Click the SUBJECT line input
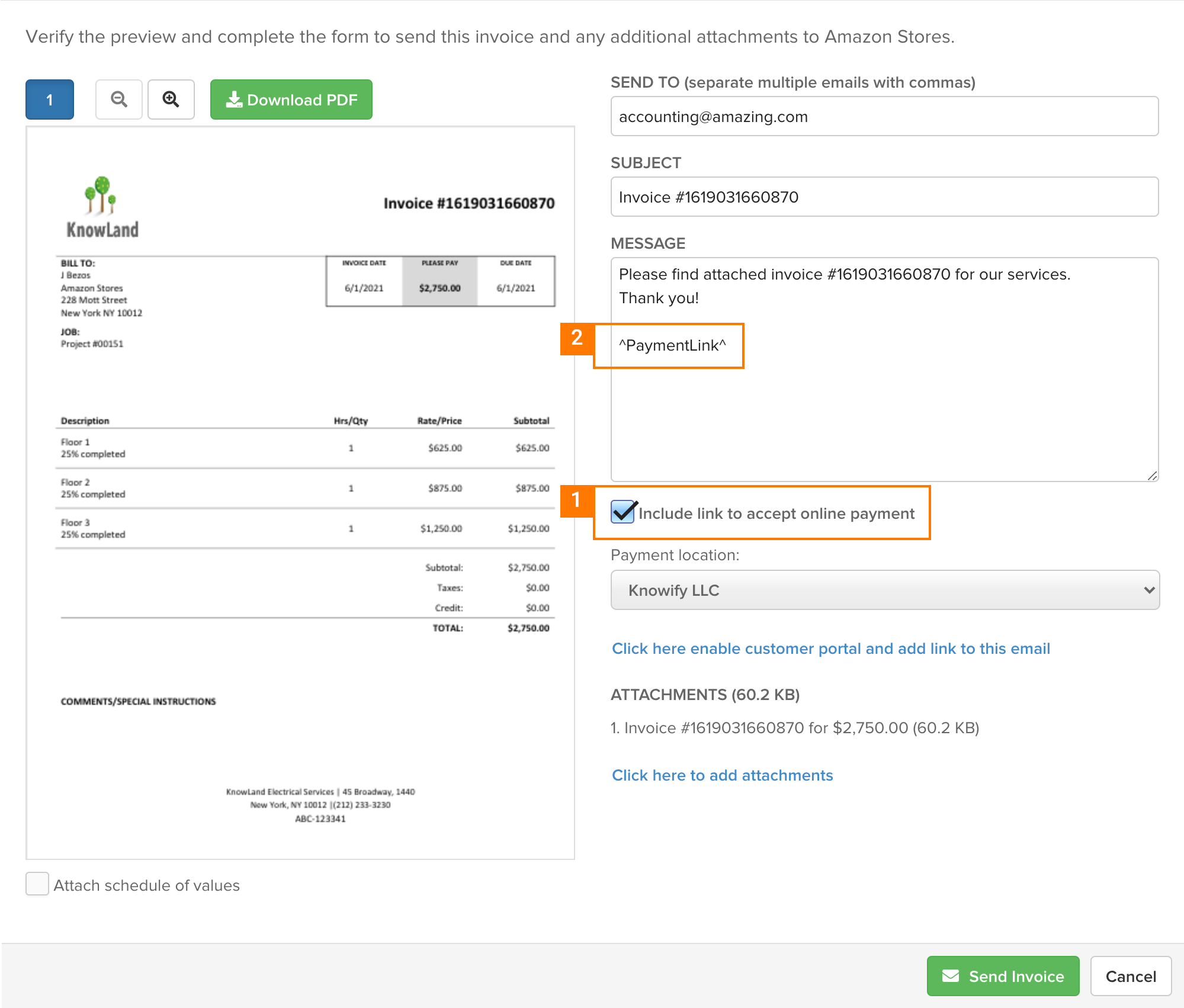The image size is (1184, 1008). [x=884, y=197]
